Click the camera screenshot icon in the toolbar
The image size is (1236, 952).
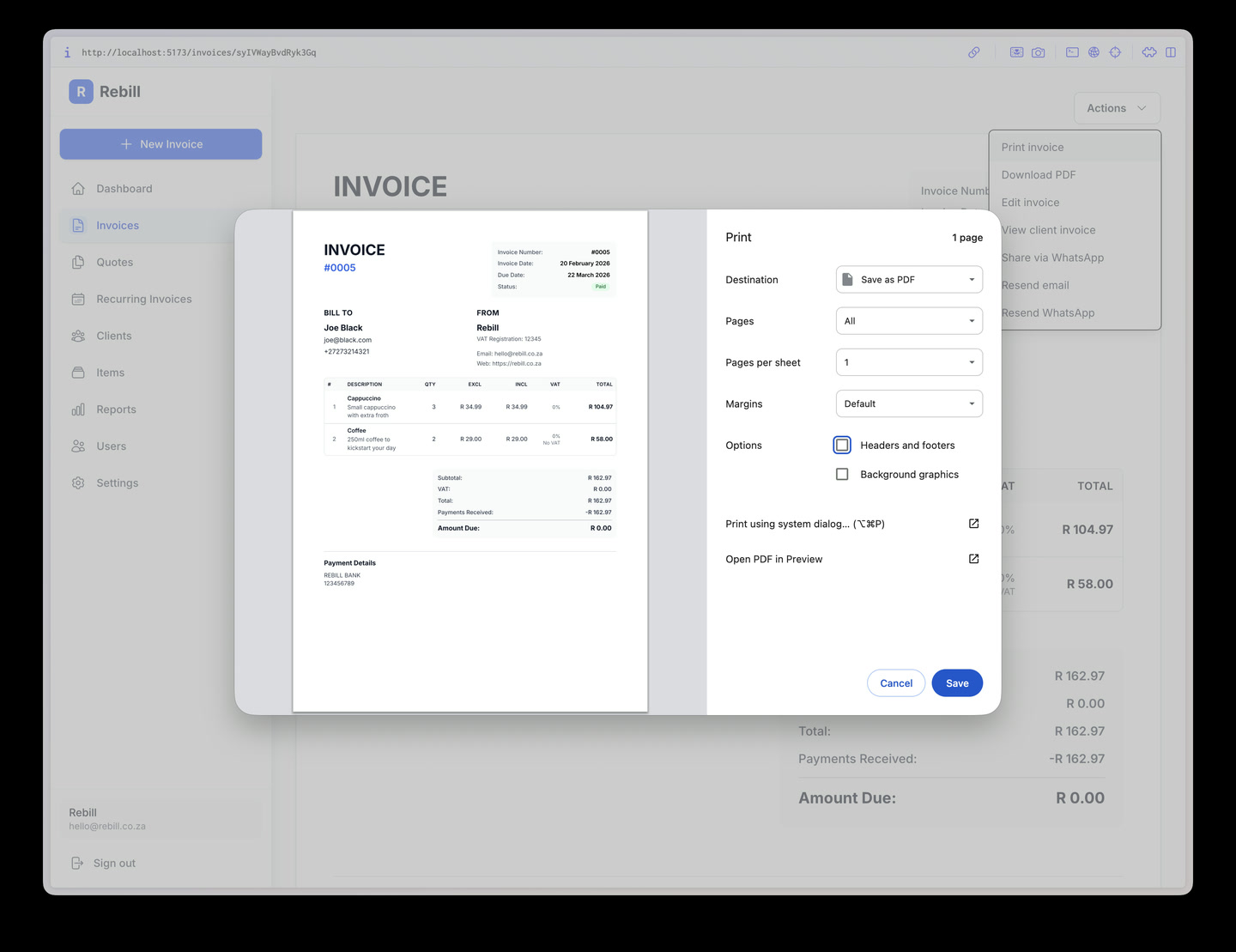[x=1038, y=52]
